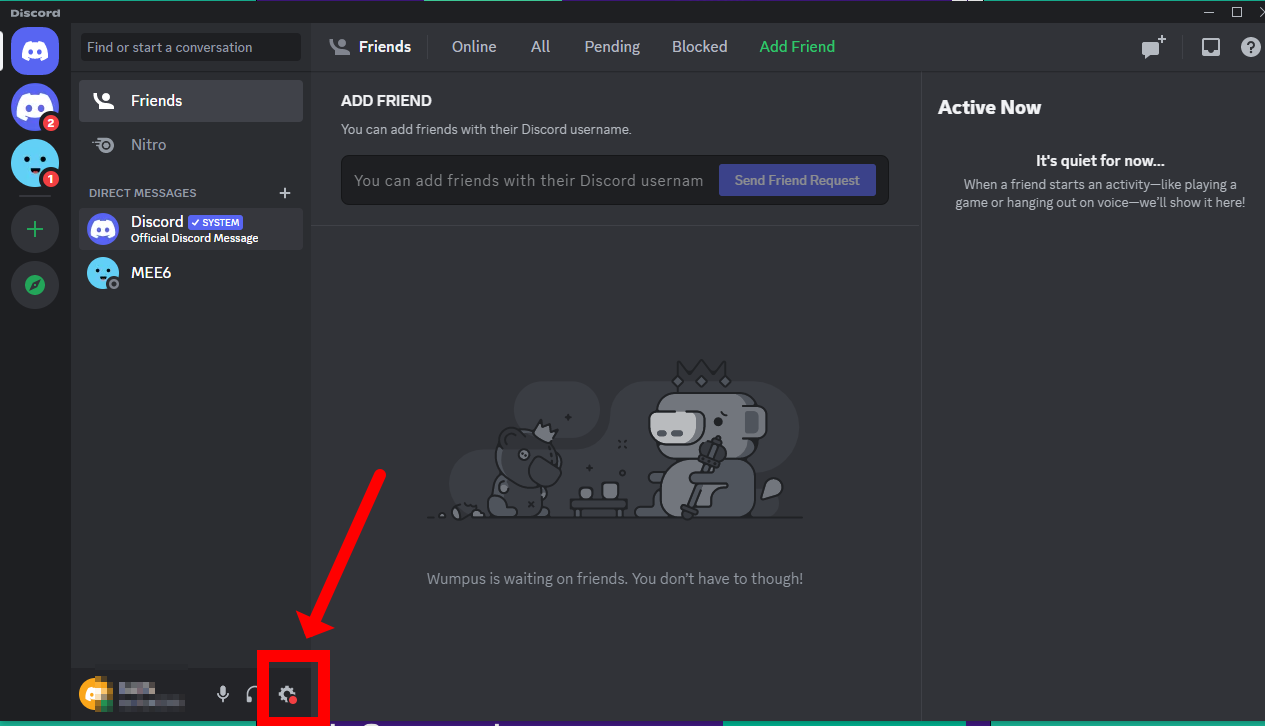Open the MEE6 direct message
The width and height of the screenshot is (1265, 726).
tap(191, 273)
